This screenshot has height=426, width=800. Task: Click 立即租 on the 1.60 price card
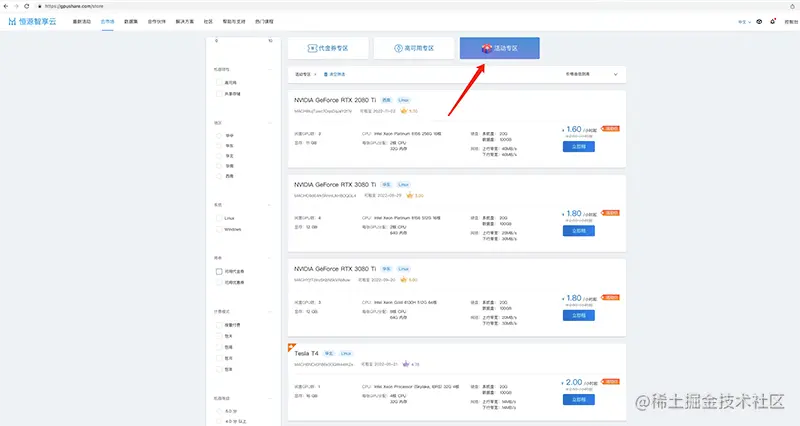[579, 146]
